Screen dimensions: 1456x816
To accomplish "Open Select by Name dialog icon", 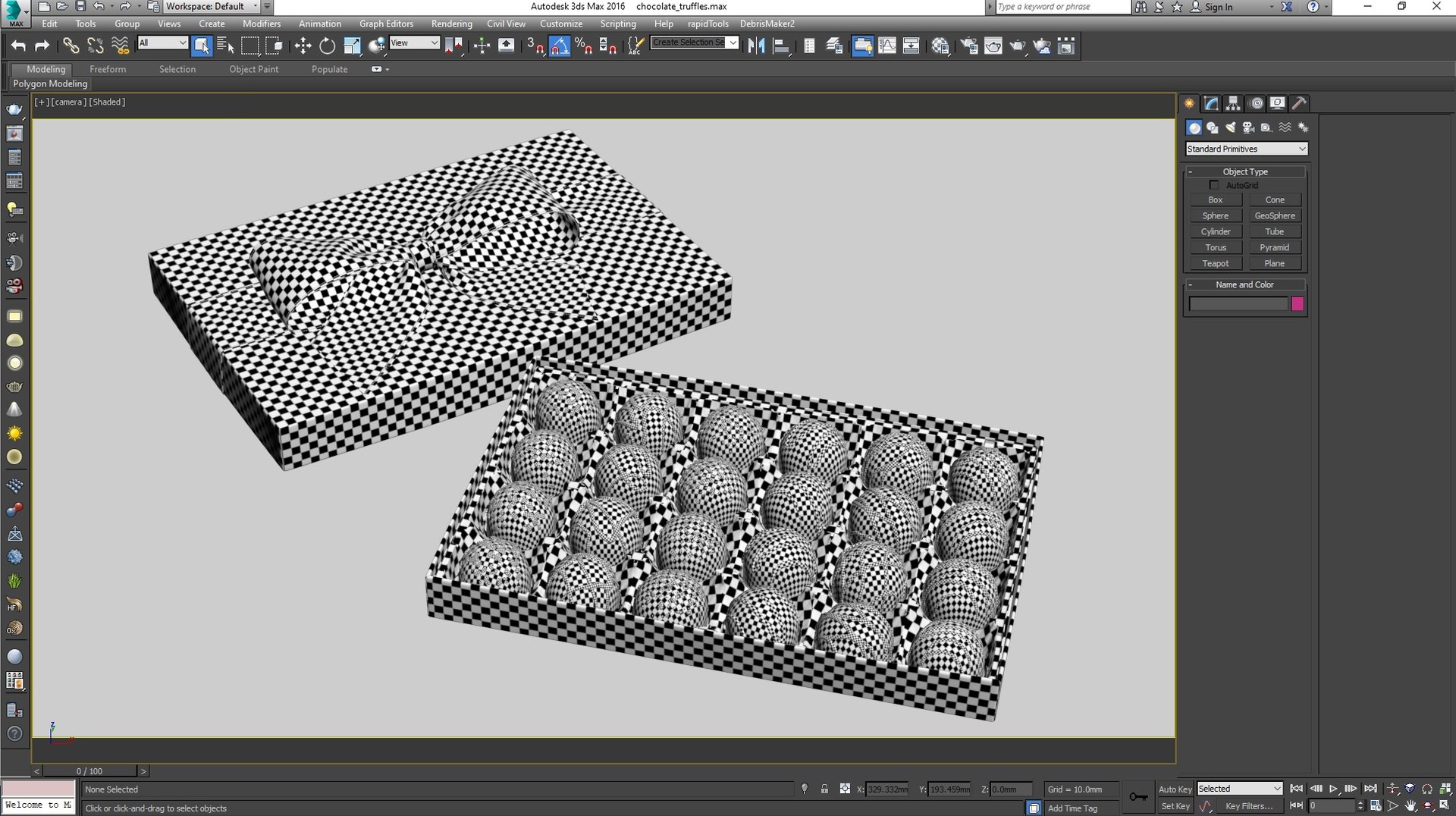I will click(x=225, y=46).
